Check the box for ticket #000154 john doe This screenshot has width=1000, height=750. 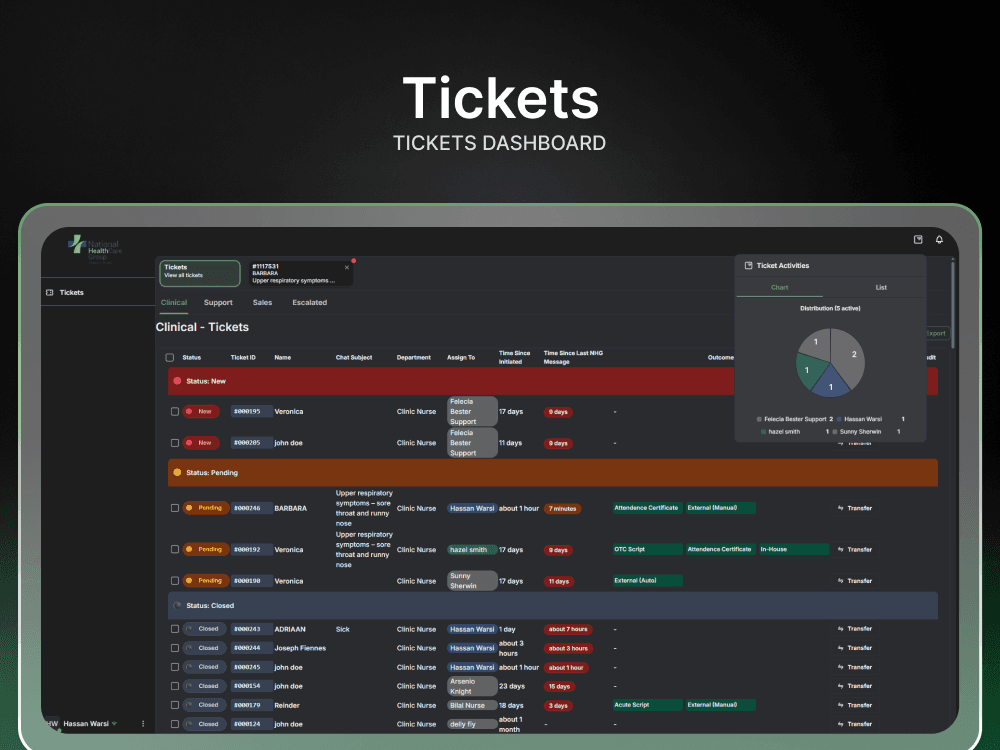coord(175,686)
